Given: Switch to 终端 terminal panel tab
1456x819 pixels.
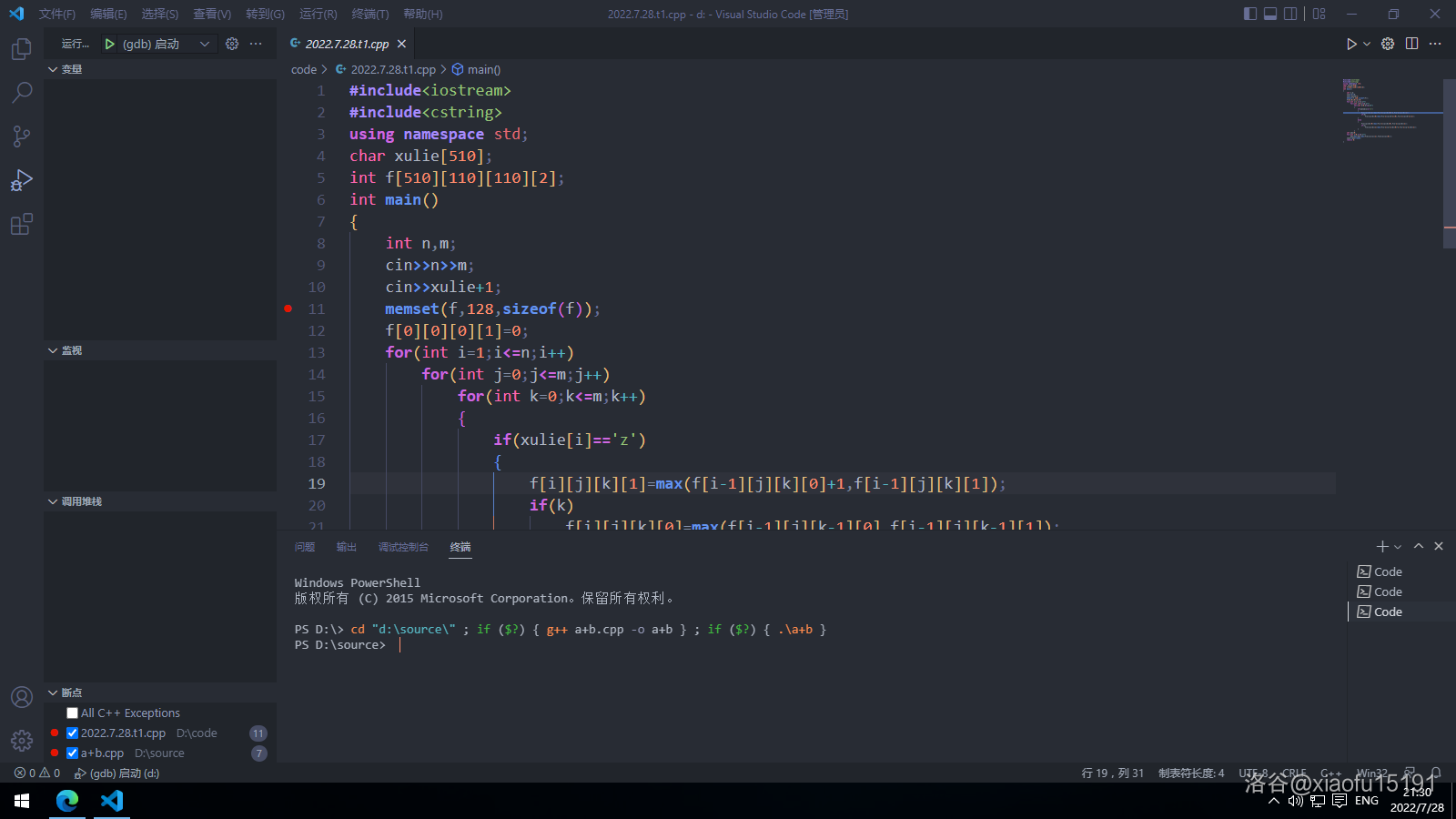Looking at the screenshot, I should [460, 547].
